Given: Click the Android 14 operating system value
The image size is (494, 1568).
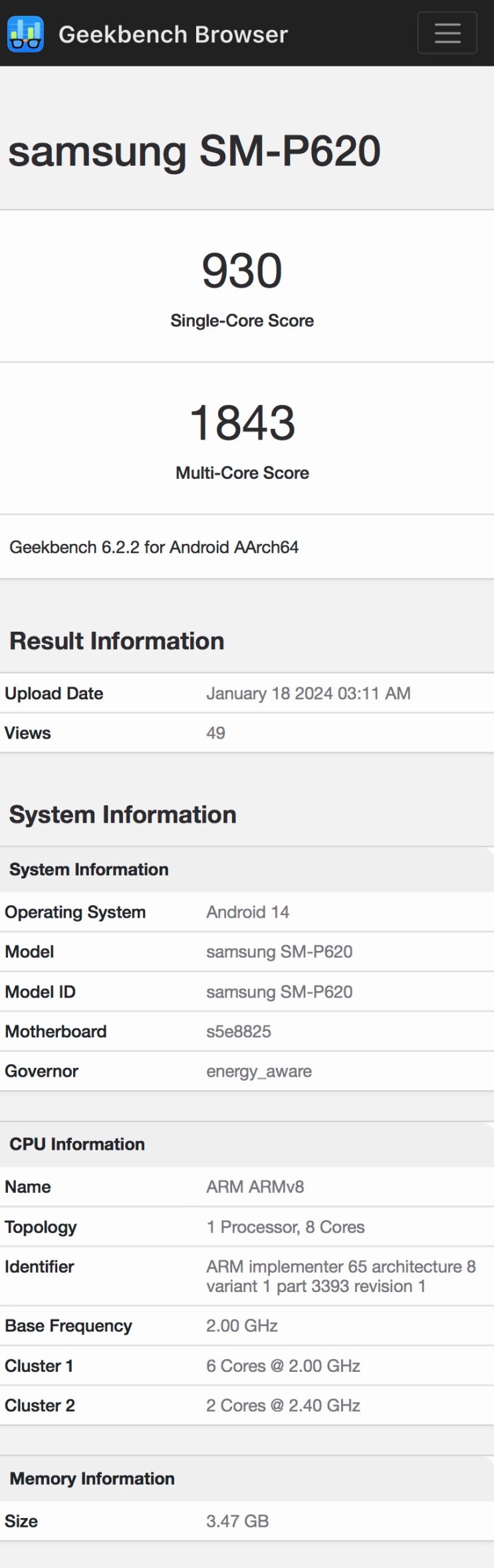Looking at the screenshot, I should tap(247, 912).
